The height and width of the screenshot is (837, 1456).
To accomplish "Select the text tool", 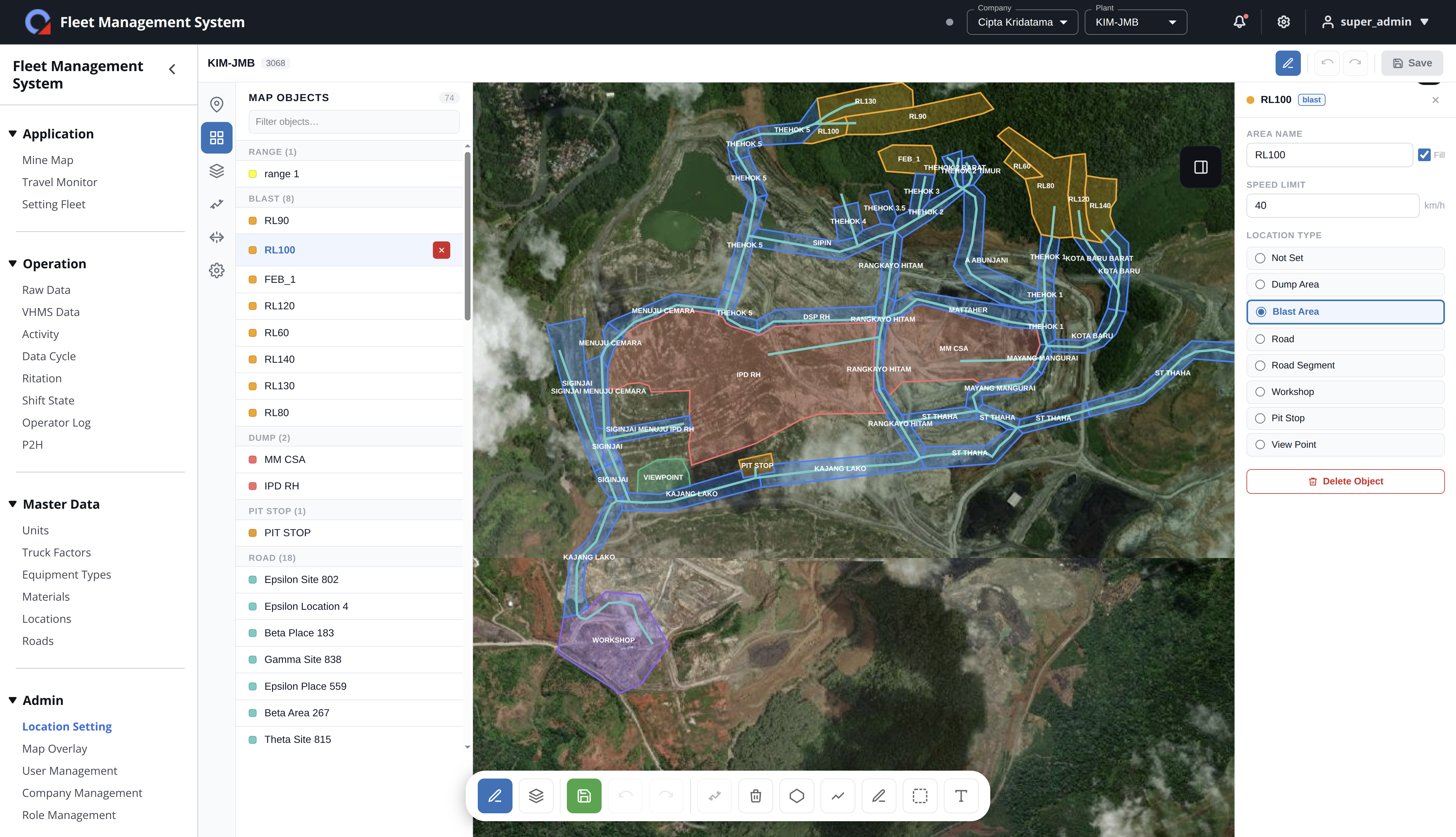I will [961, 796].
